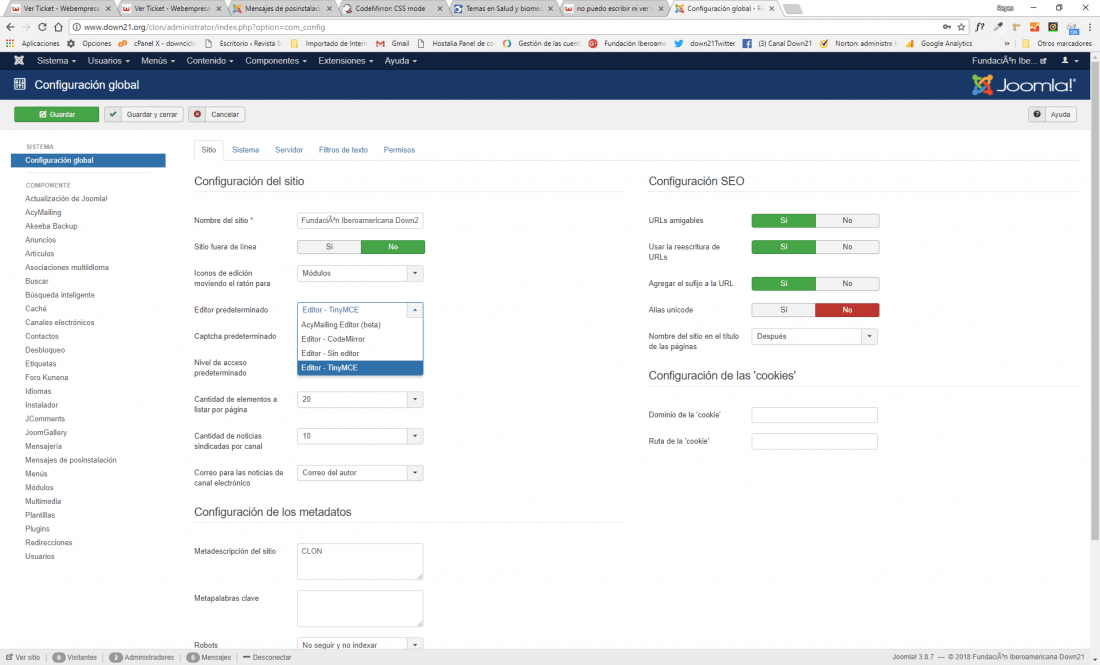Click the Metapalabras clave text area
Screen dimensions: 1100x665
pos(360,608)
